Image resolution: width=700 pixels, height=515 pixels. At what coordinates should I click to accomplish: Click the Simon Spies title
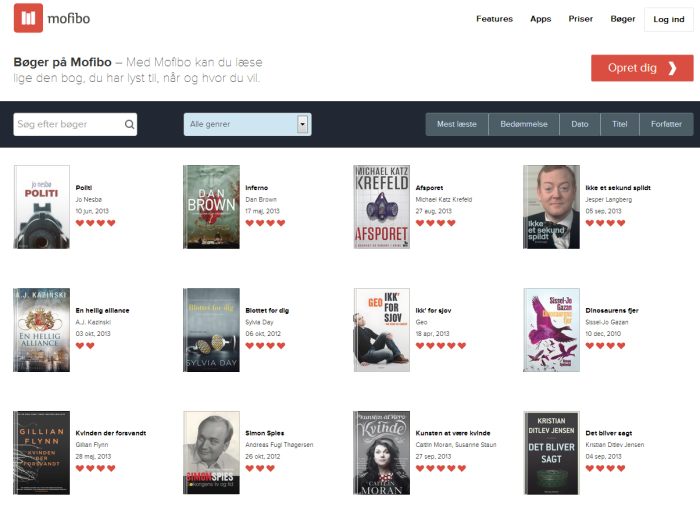[265, 433]
